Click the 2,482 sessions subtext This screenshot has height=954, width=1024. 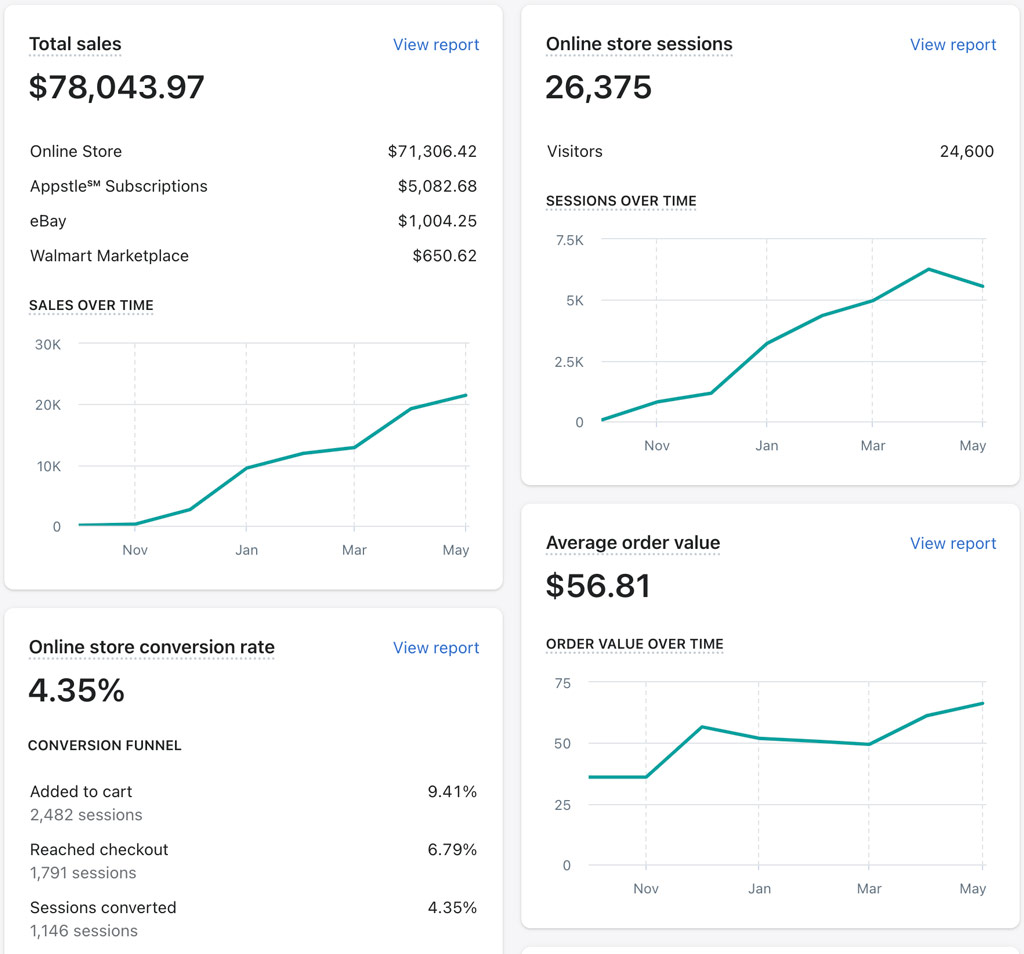86,815
